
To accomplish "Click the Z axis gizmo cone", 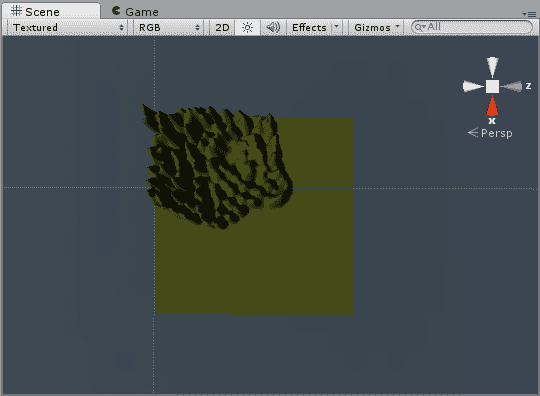I will click(x=511, y=86).
